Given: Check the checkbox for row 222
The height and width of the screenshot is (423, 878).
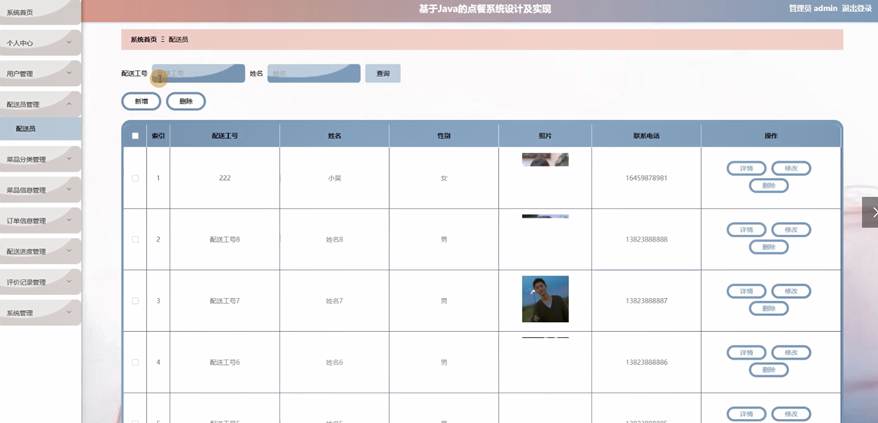Looking at the screenshot, I should point(135,178).
